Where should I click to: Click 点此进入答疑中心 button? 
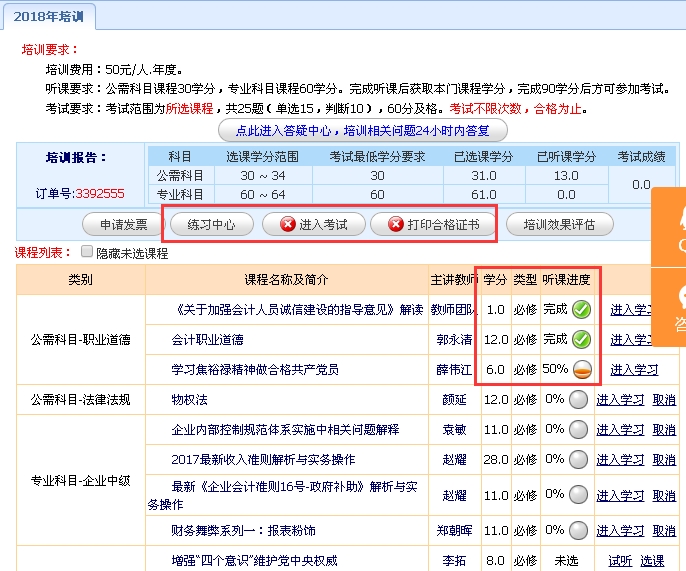click(363, 131)
